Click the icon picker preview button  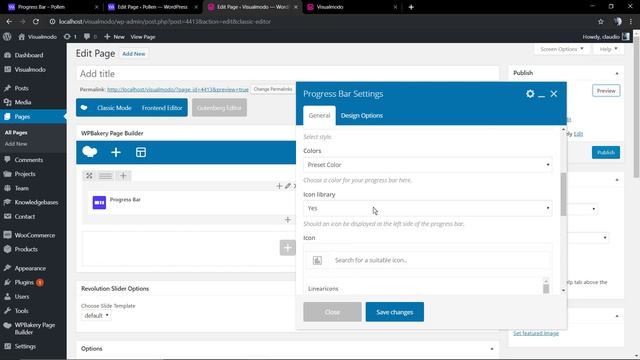tap(317, 260)
